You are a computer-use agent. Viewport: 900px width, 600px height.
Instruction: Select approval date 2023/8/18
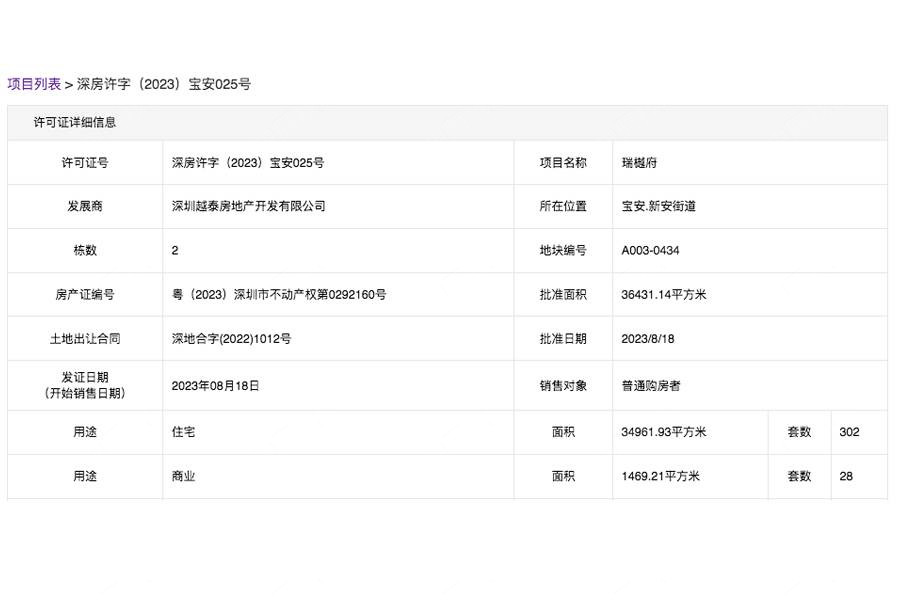[647, 339]
